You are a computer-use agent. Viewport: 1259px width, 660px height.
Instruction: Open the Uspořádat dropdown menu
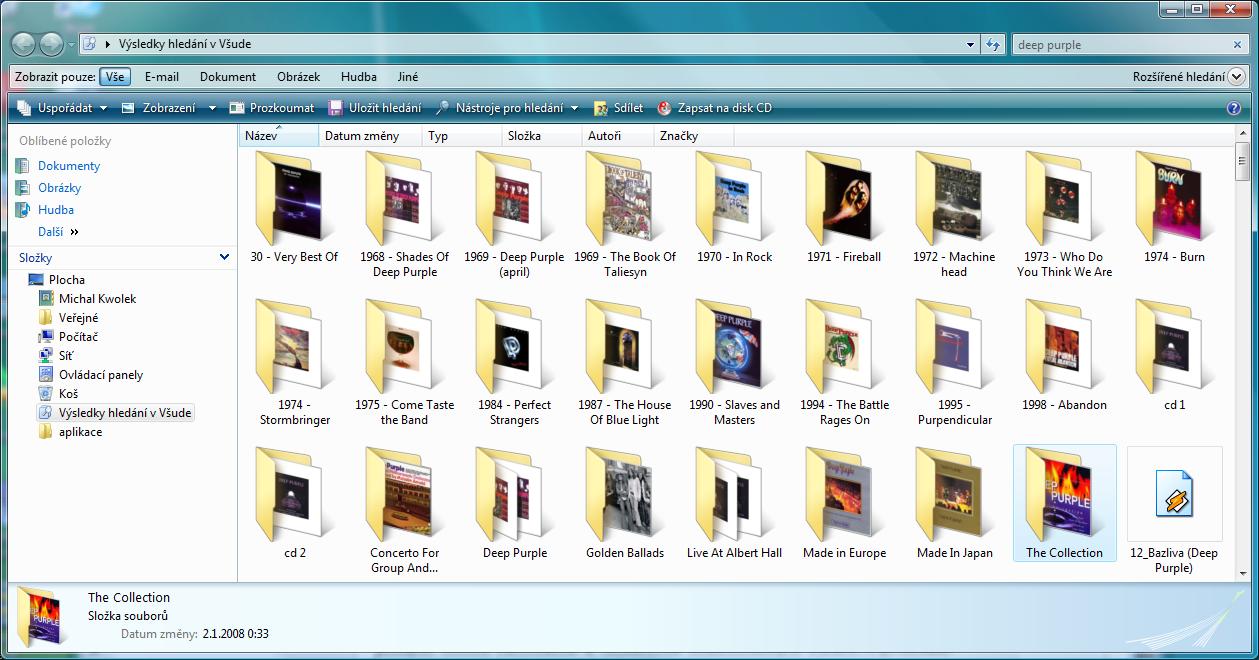point(62,108)
